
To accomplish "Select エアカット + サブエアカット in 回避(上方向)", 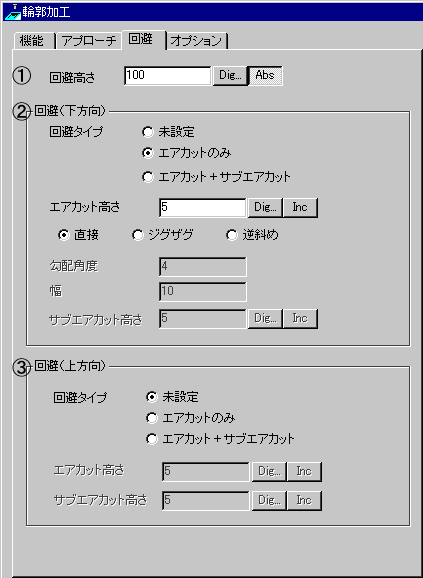I will click(220, 439).
